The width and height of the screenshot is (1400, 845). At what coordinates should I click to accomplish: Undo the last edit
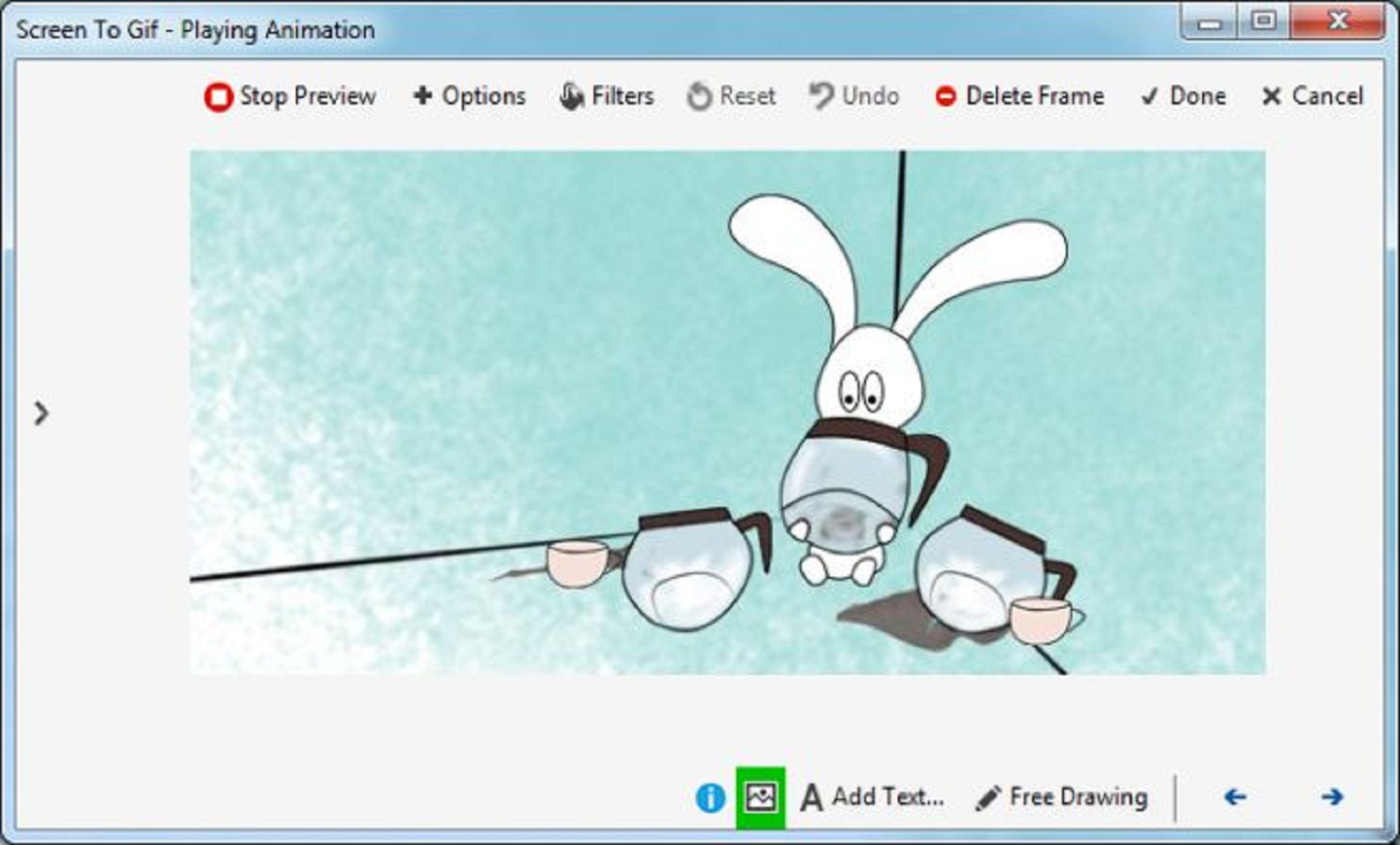coord(854,96)
